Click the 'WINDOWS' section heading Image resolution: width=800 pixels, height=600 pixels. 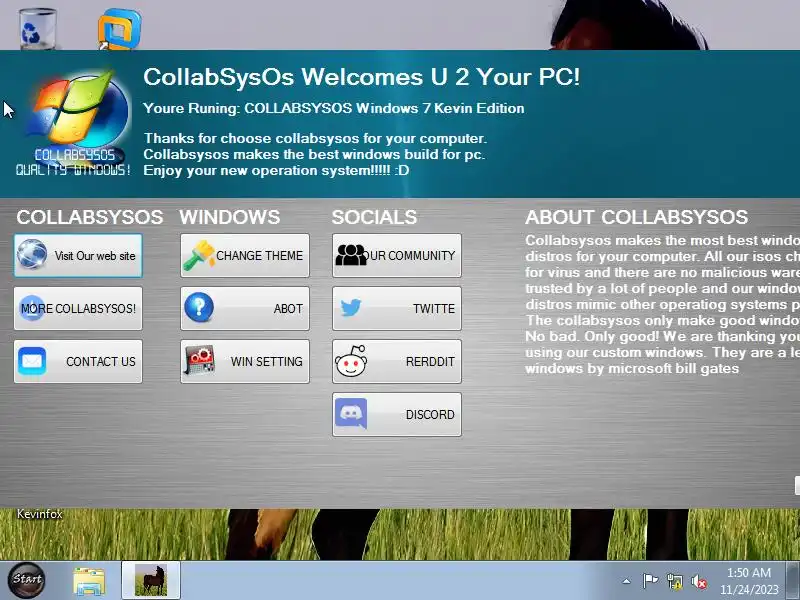[230, 217]
